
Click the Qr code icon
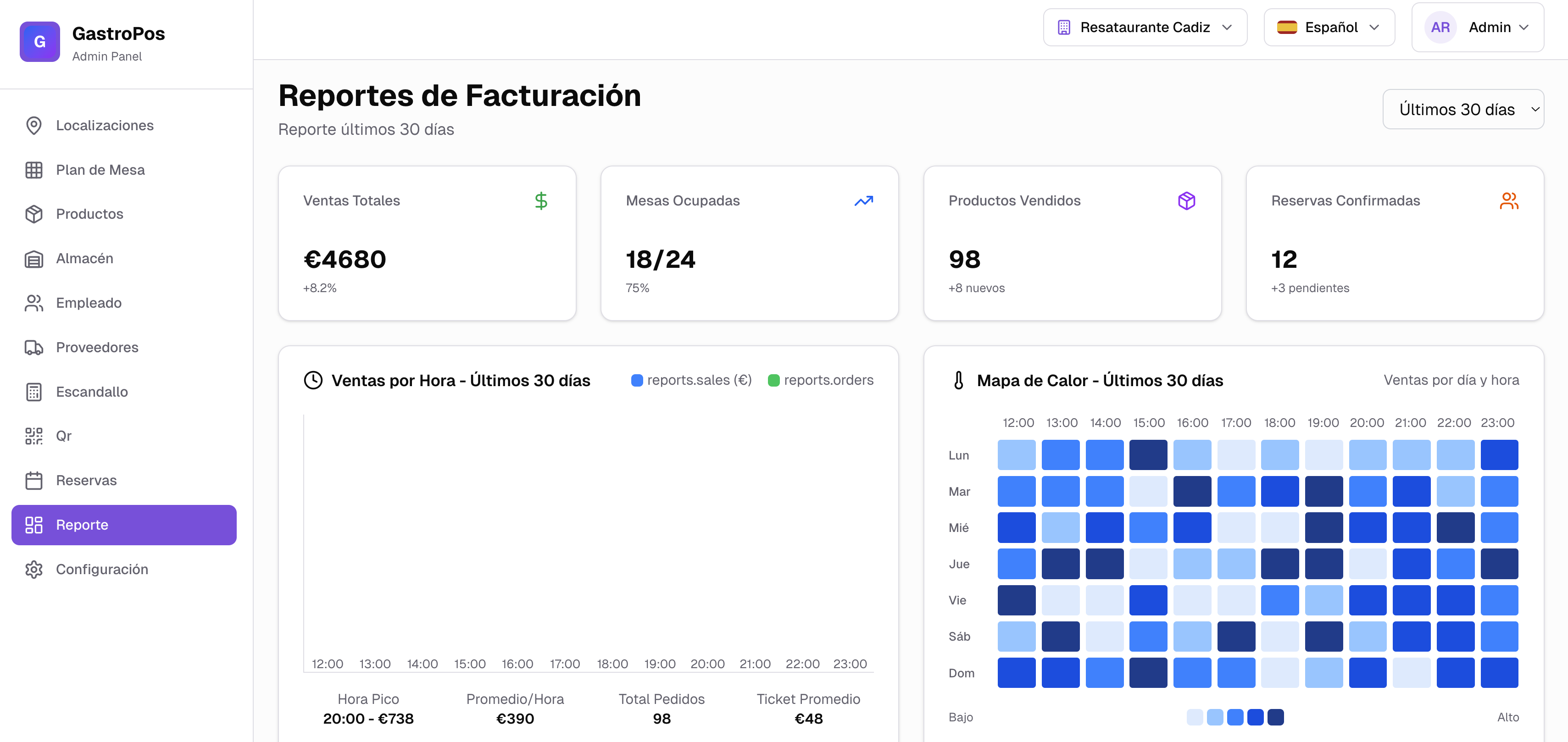pos(33,436)
